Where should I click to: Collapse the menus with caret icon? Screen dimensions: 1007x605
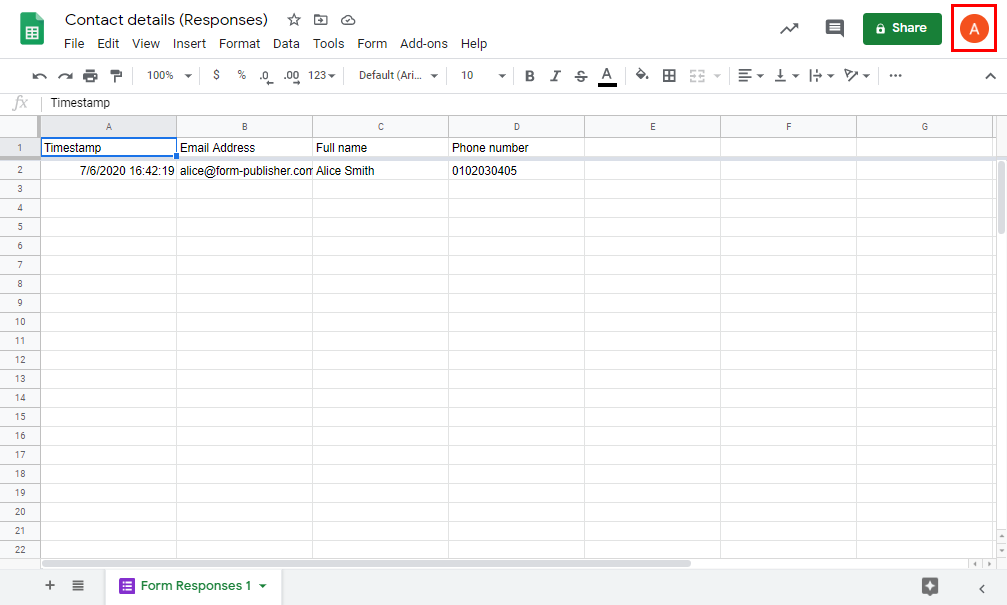point(990,76)
